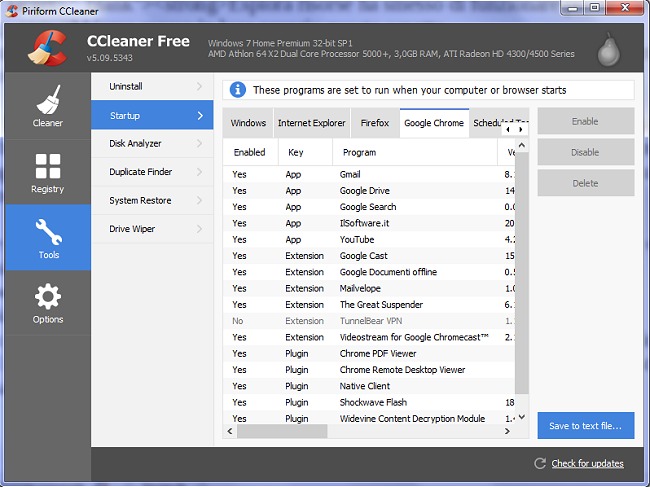This screenshot has height=487, width=650.
Task: Select Widevine Content Decryption Module row
Action: (x=369, y=418)
